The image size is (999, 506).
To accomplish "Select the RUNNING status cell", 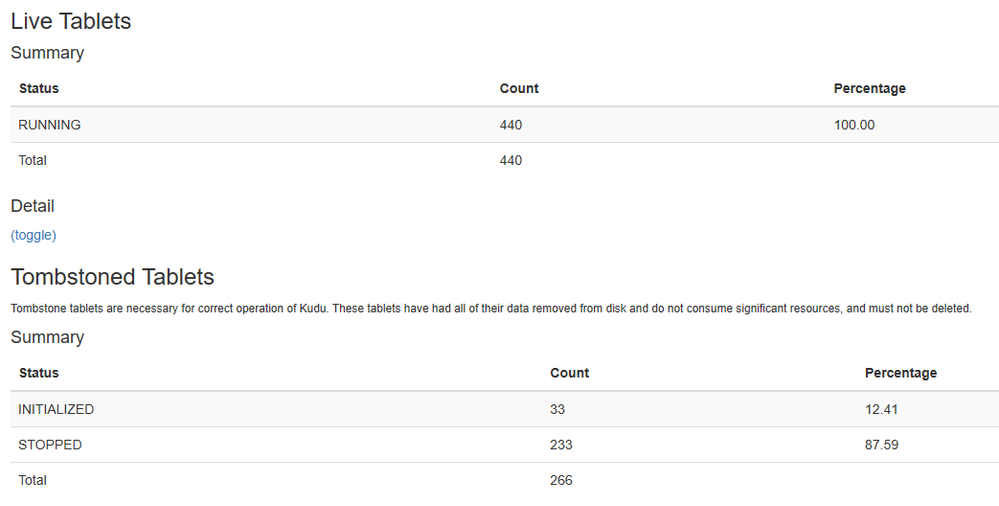I will click(x=50, y=125).
